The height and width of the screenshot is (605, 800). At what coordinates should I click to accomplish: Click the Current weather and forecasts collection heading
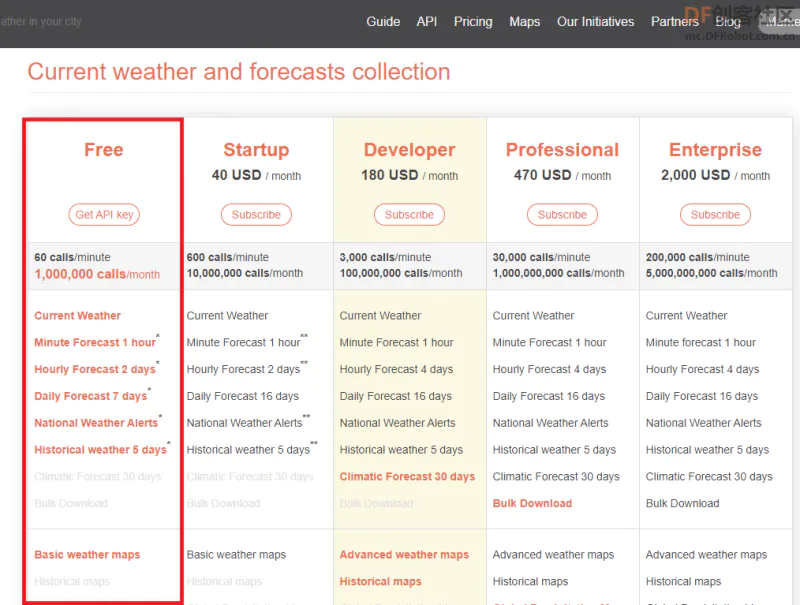coord(239,71)
